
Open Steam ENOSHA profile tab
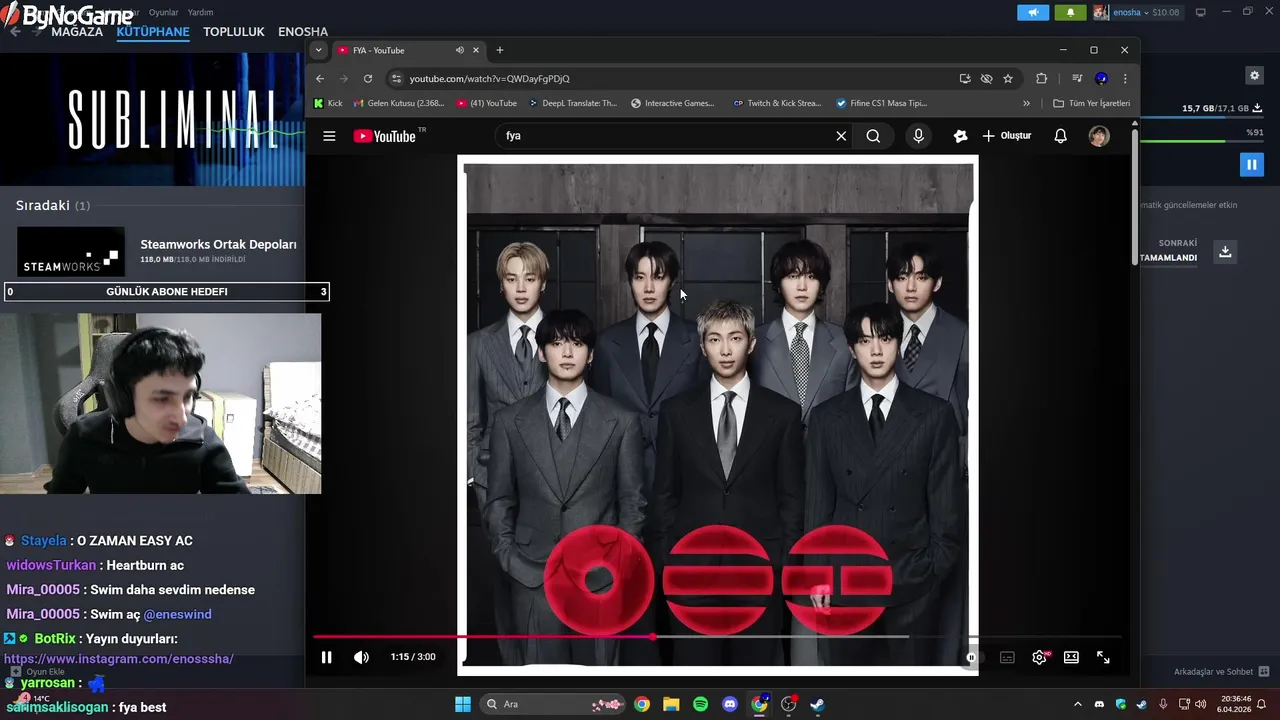point(303,32)
